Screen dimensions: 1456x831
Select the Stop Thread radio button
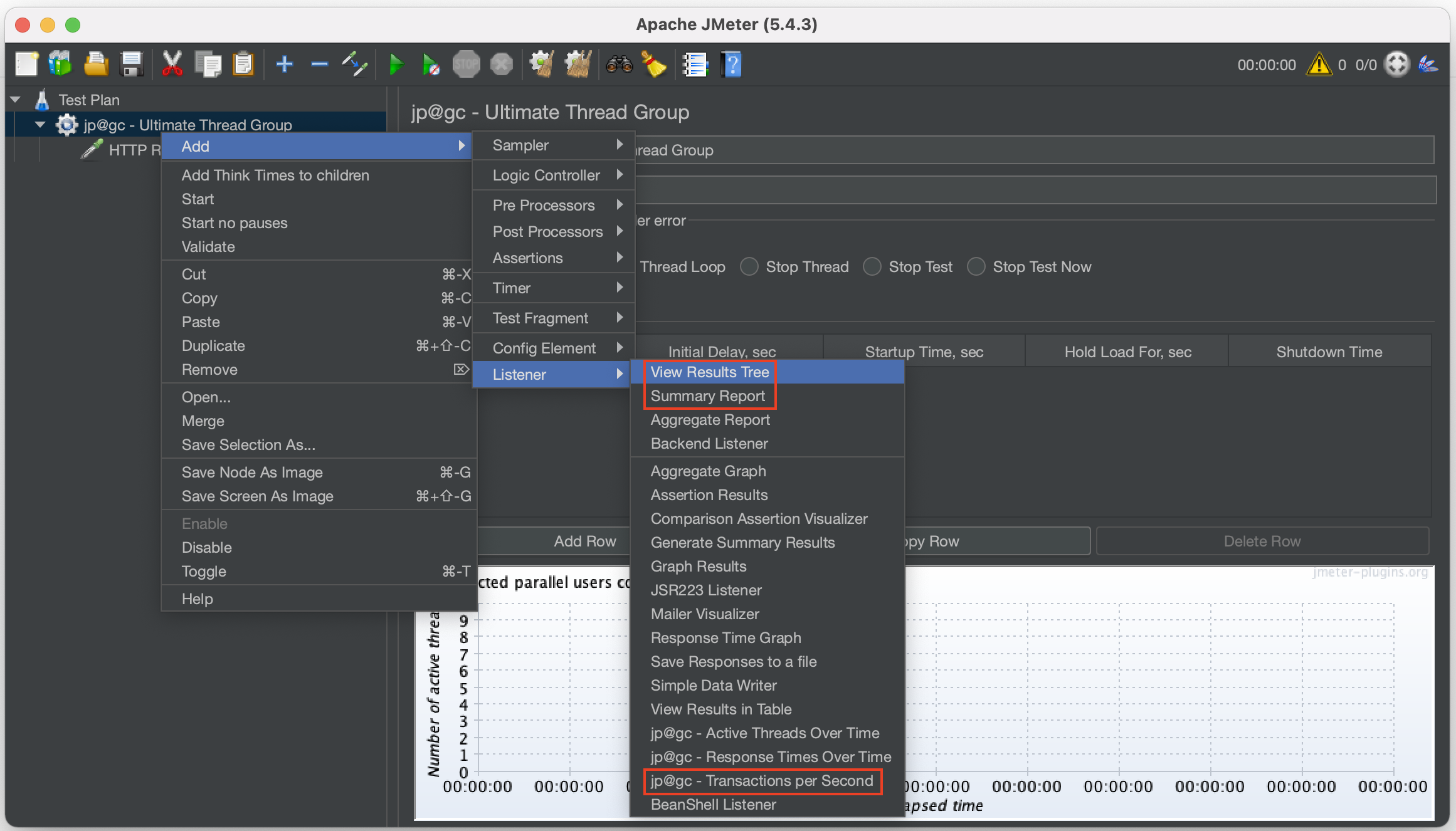[749, 267]
